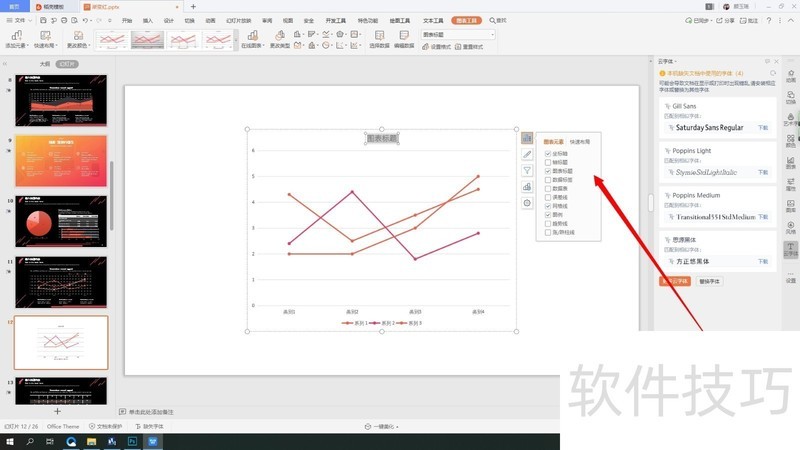
Task: Check the 误差线 error bars checkbox
Action: (547, 197)
